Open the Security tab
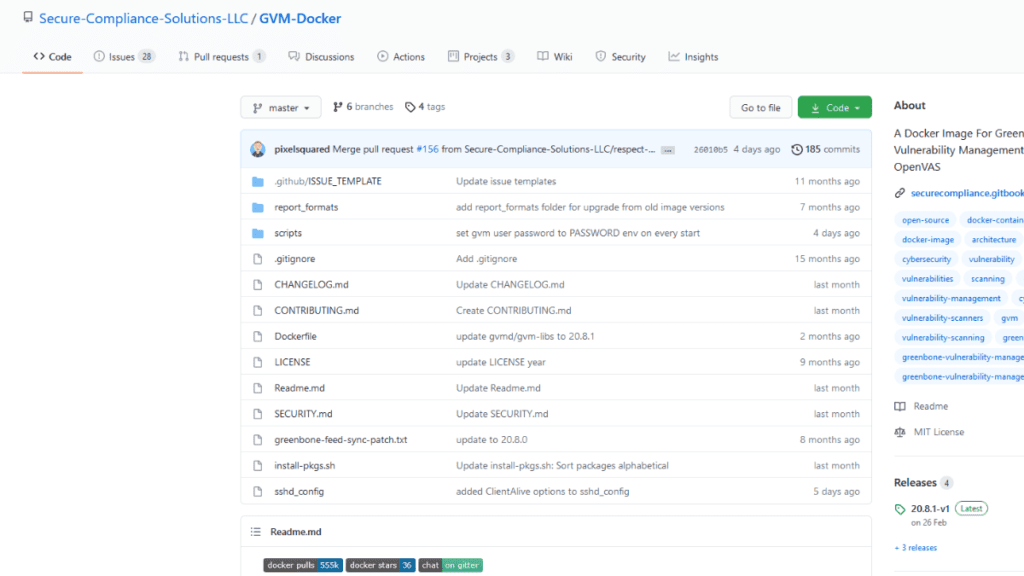 pos(620,57)
